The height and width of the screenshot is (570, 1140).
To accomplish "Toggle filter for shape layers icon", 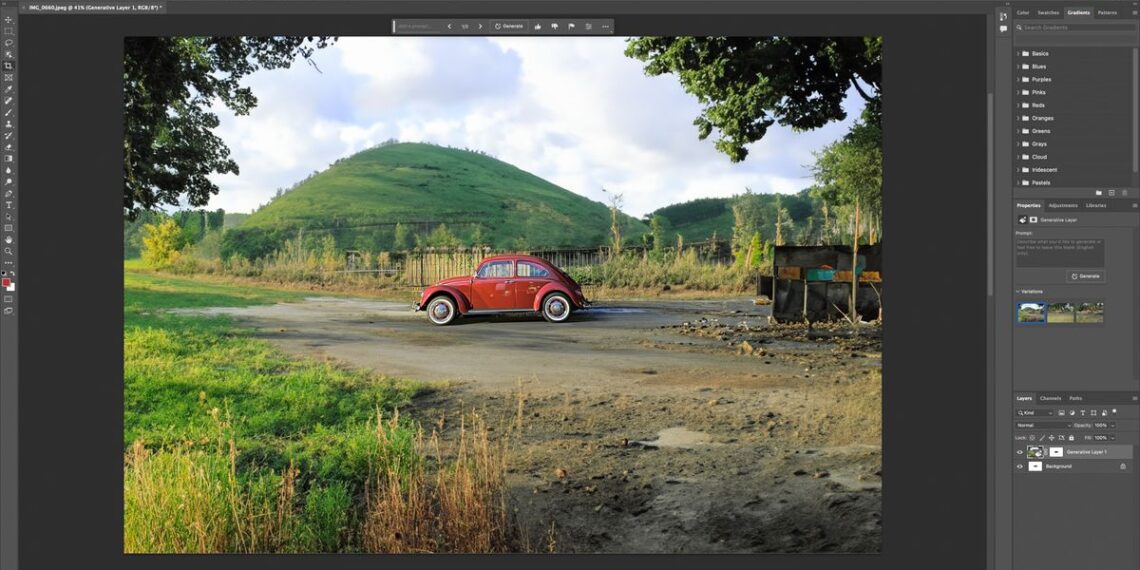I will pyautogui.click(x=1093, y=412).
